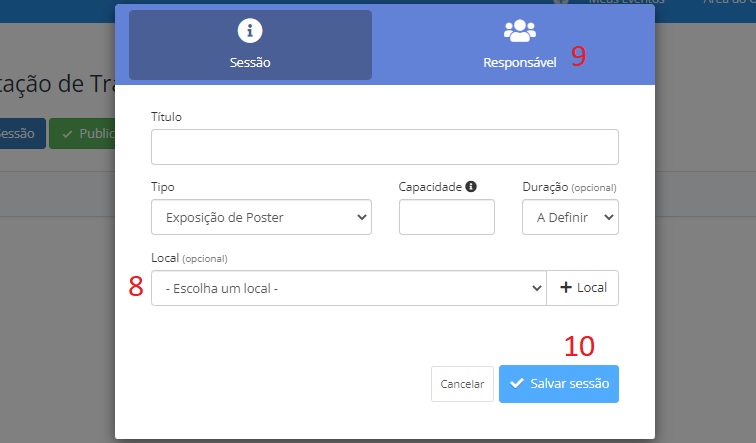Image resolution: width=756 pixels, height=443 pixels.
Task: Click the checkmark icon on green Public button
Action: [67, 134]
